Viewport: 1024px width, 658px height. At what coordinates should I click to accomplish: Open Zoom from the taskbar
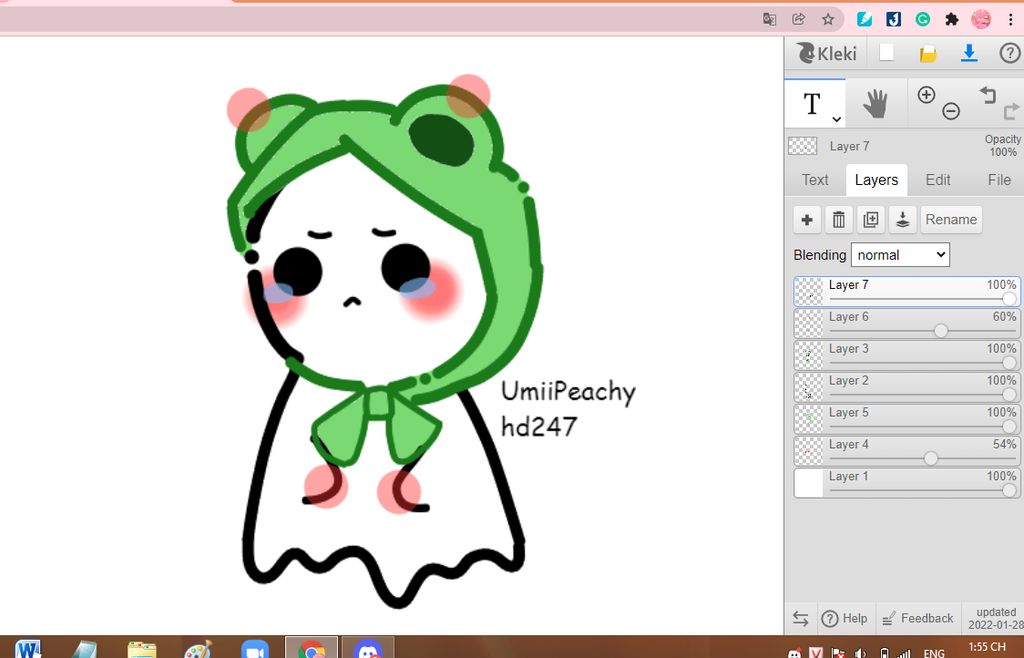pyautogui.click(x=255, y=650)
